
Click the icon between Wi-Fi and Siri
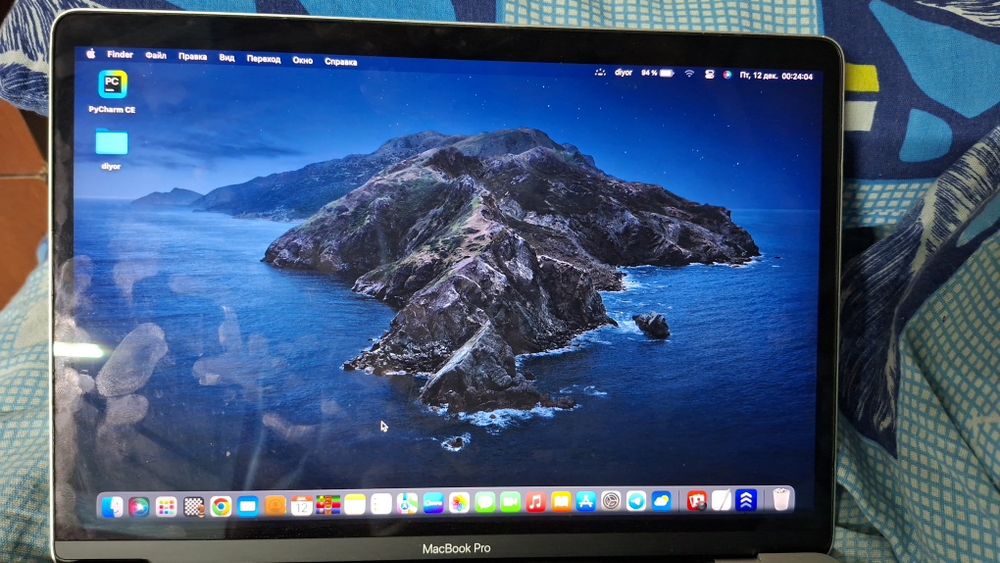(709, 75)
